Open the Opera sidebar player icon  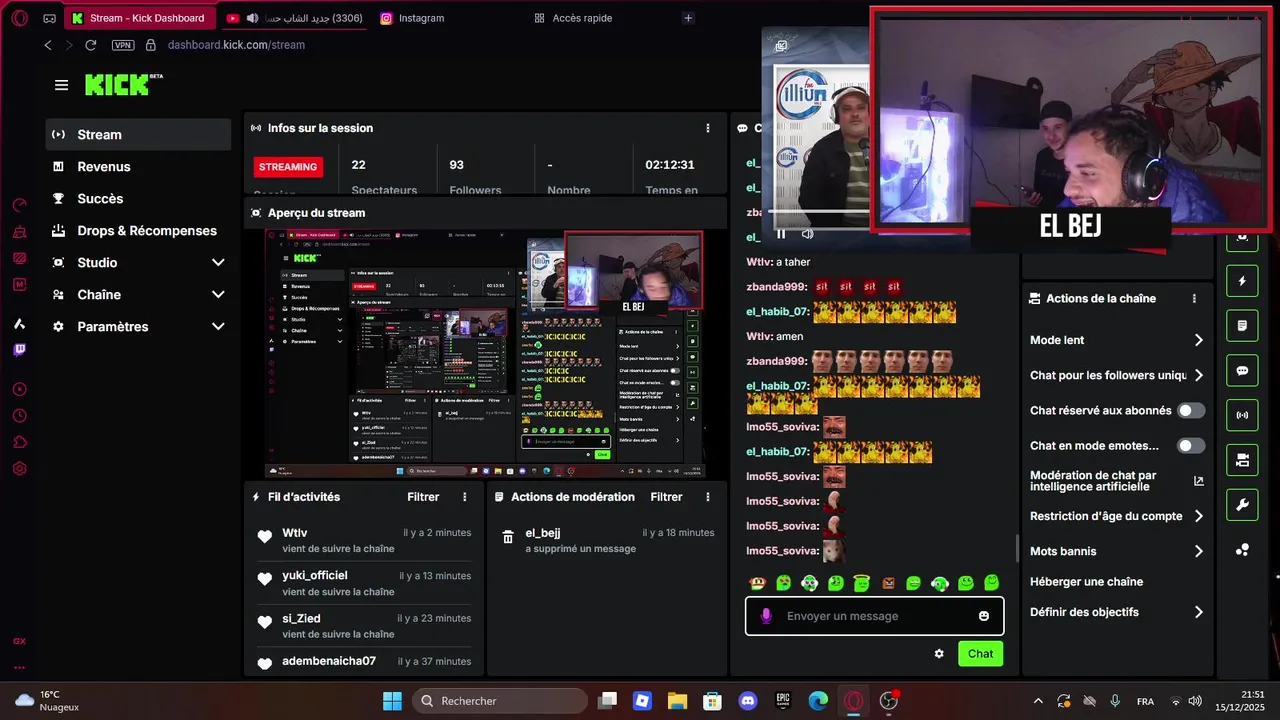(x=19, y=389)
